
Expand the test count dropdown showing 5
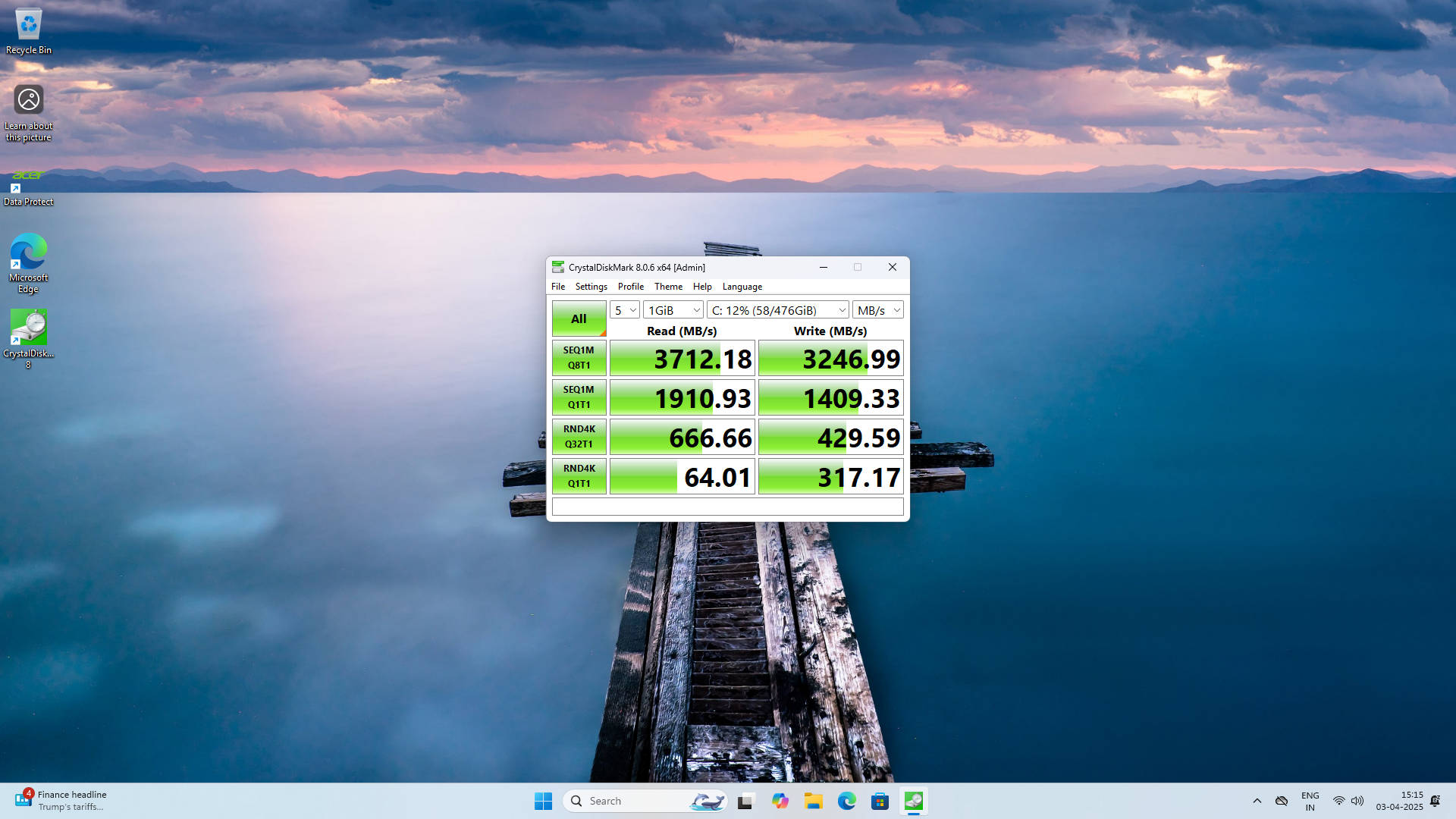click(x=625, y=310)
